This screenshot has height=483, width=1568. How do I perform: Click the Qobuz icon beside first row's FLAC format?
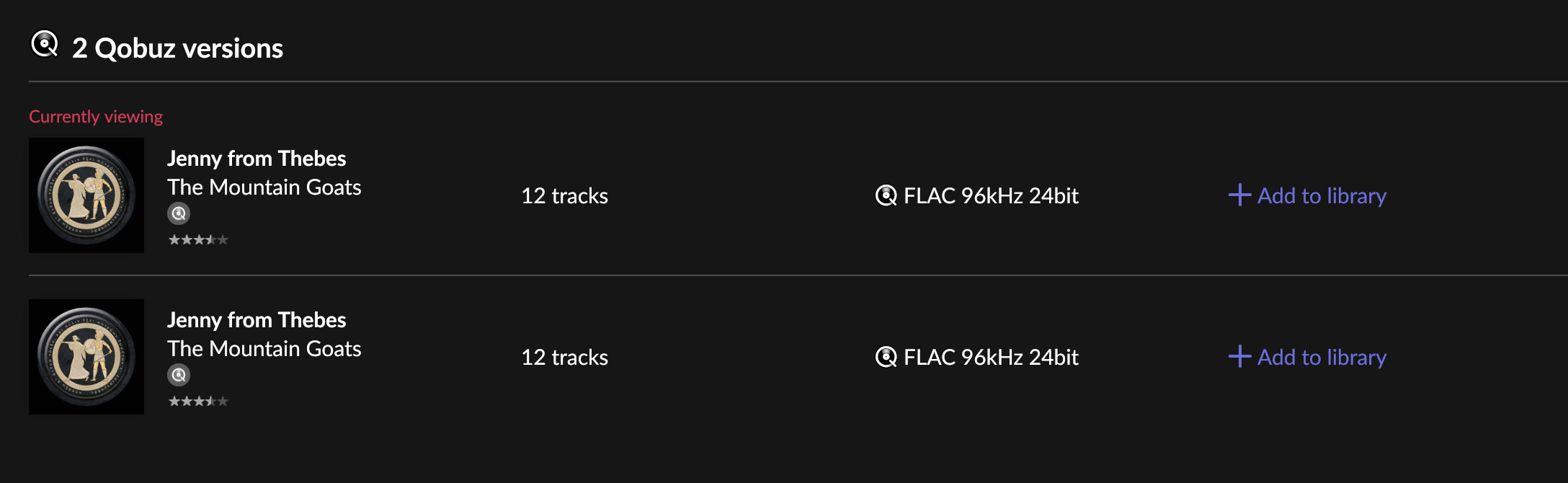click(x=886, y=195)
